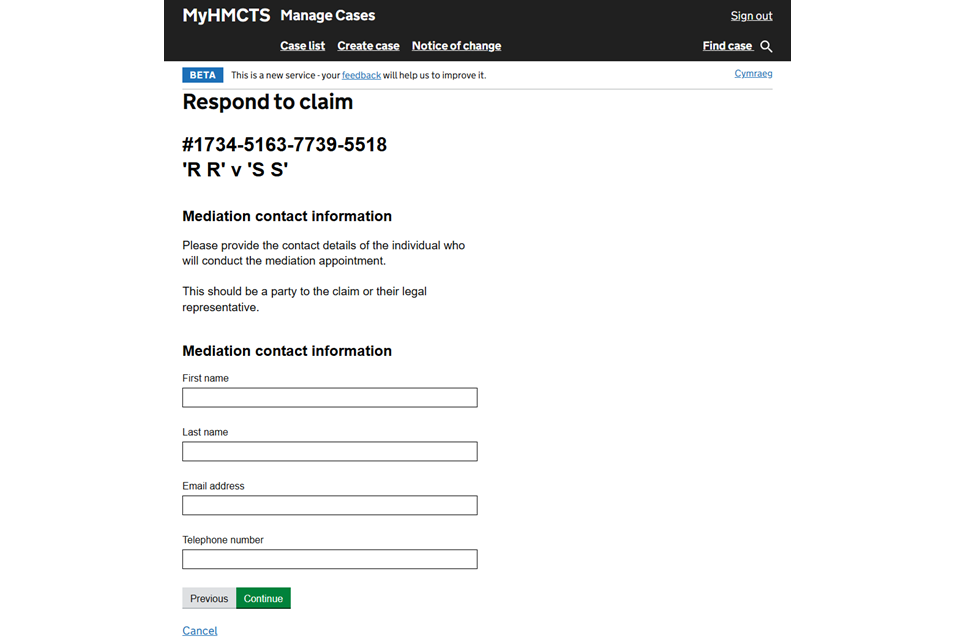Image resolution: width=960 pixels, height=640 pixels.
Task: Switch language to Cymraeg
Action: point(753,74)
